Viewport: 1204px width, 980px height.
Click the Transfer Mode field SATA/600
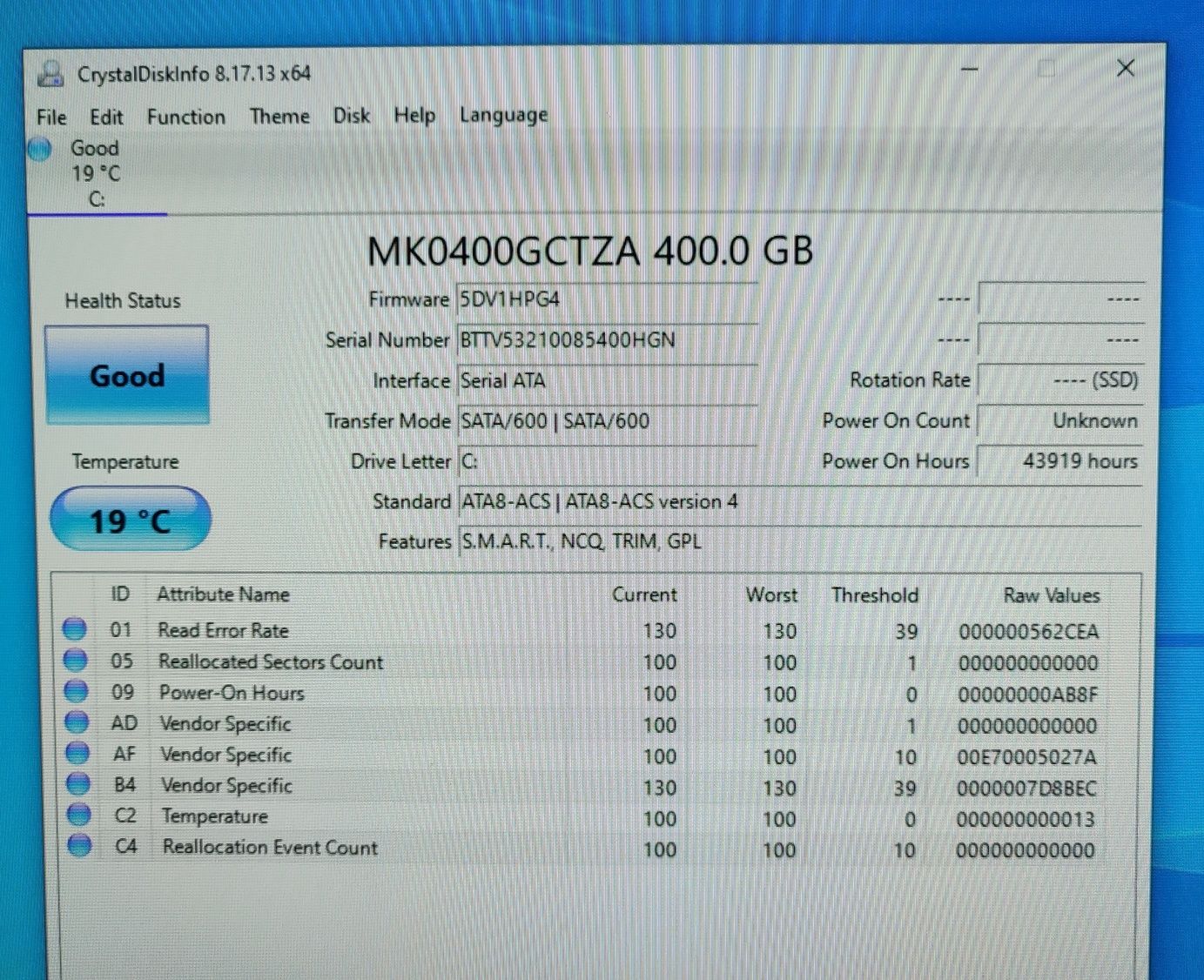point(607,421)
